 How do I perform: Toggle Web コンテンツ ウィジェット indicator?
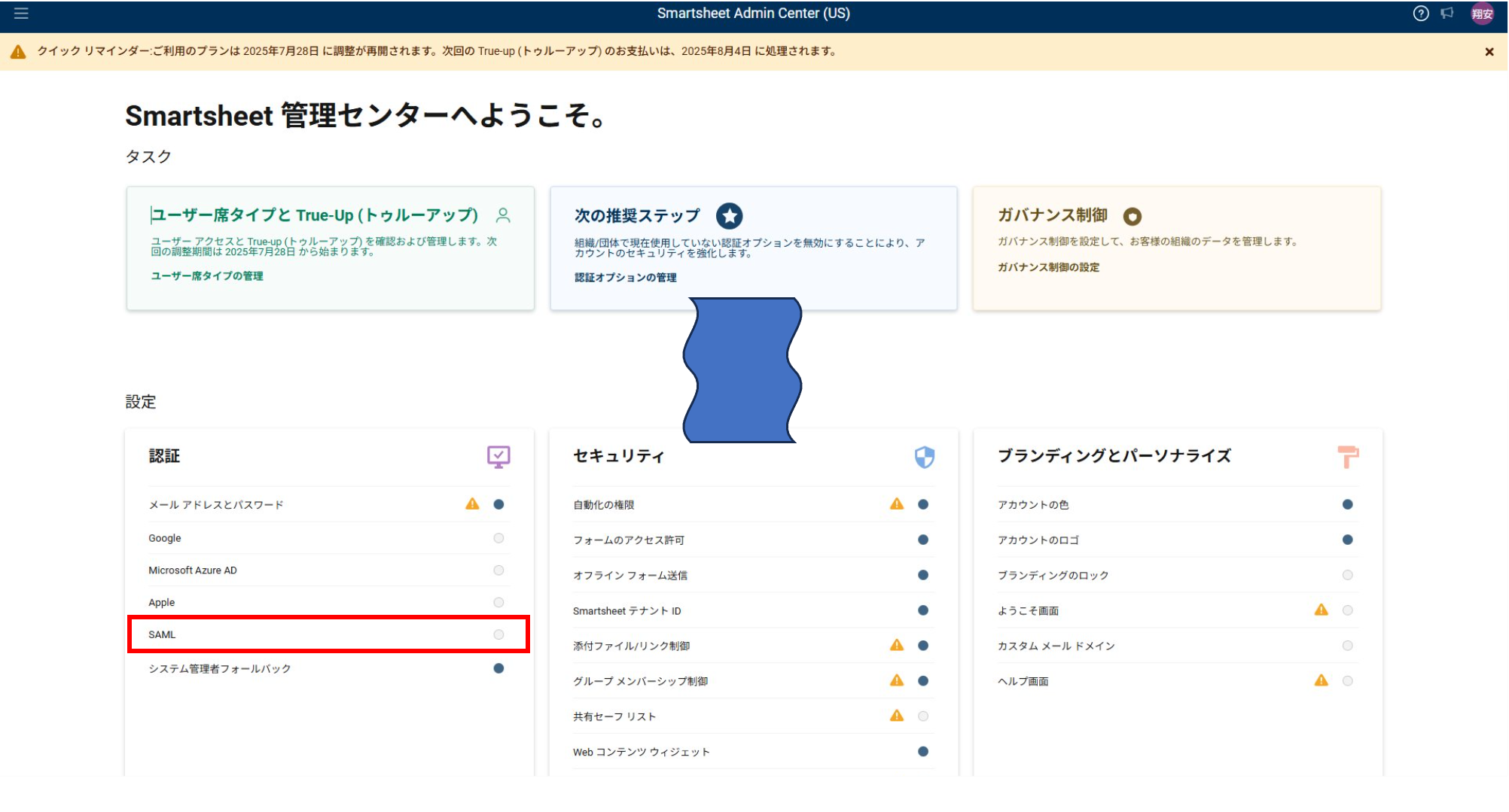pyautogui.click(x=923, y=752)
